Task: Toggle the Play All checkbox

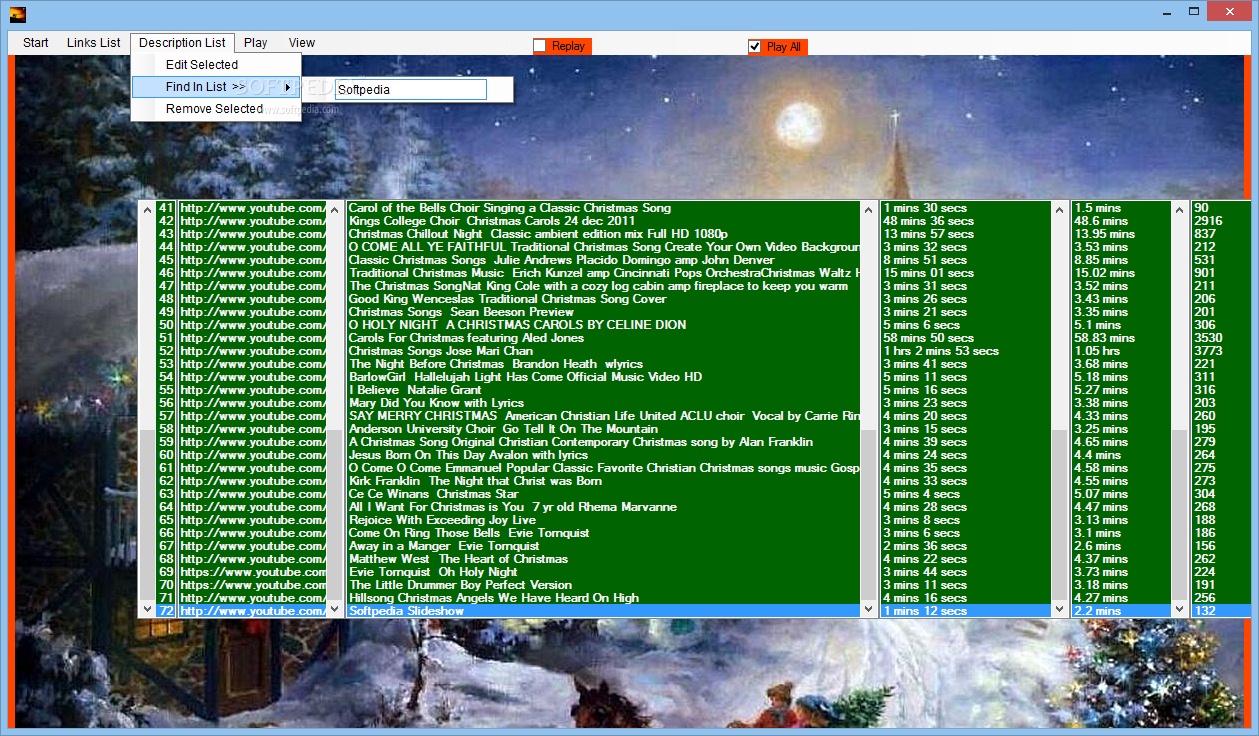Action: point(755,47)
